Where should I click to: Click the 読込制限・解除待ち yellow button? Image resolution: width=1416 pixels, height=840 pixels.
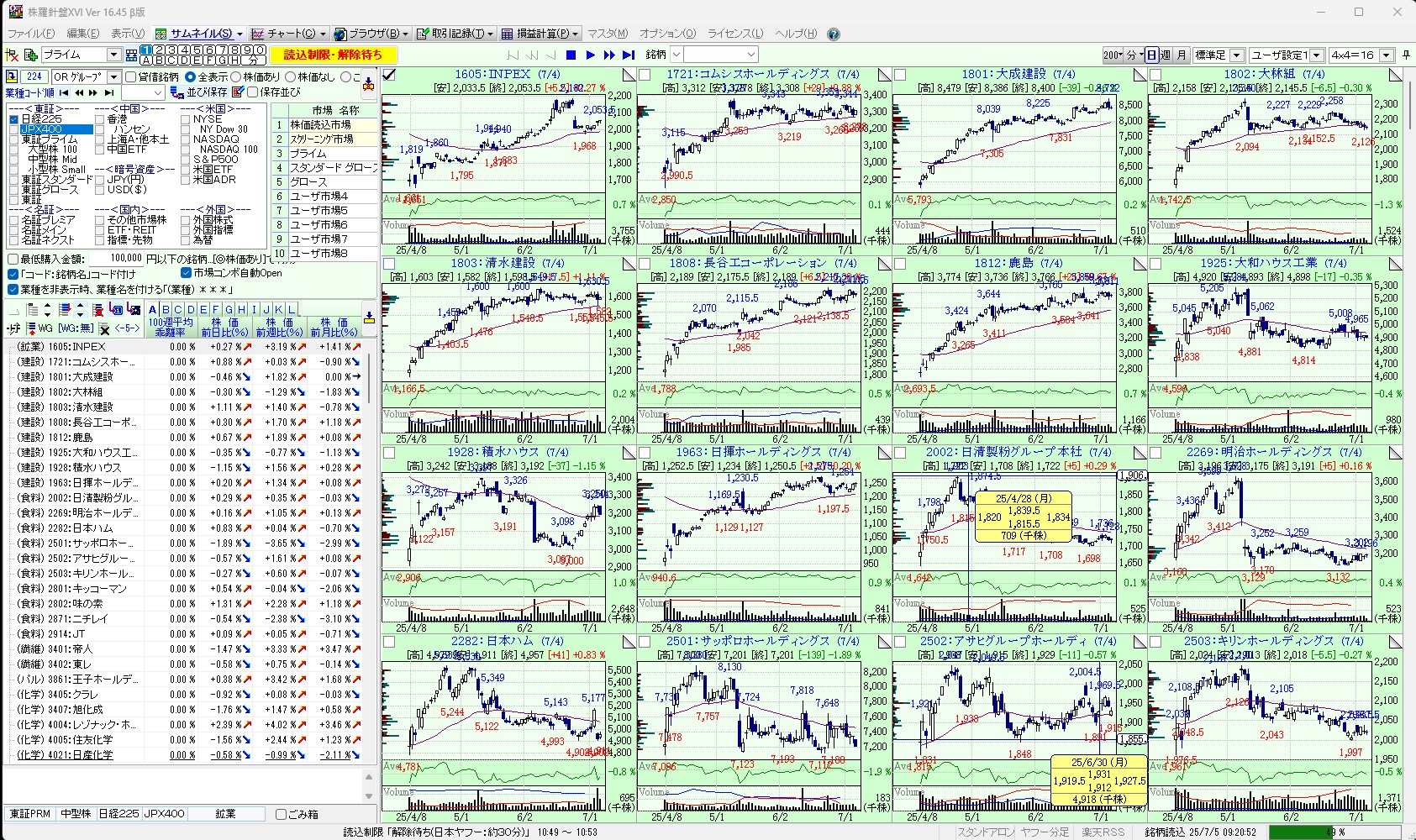[x=334, y=55]
